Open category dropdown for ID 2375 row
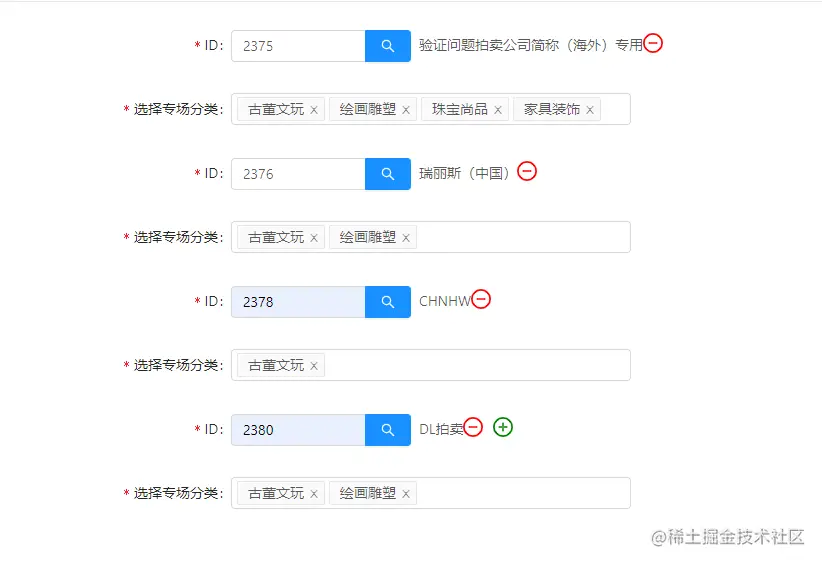Screen dimensions: 822x564 (614, 109)
